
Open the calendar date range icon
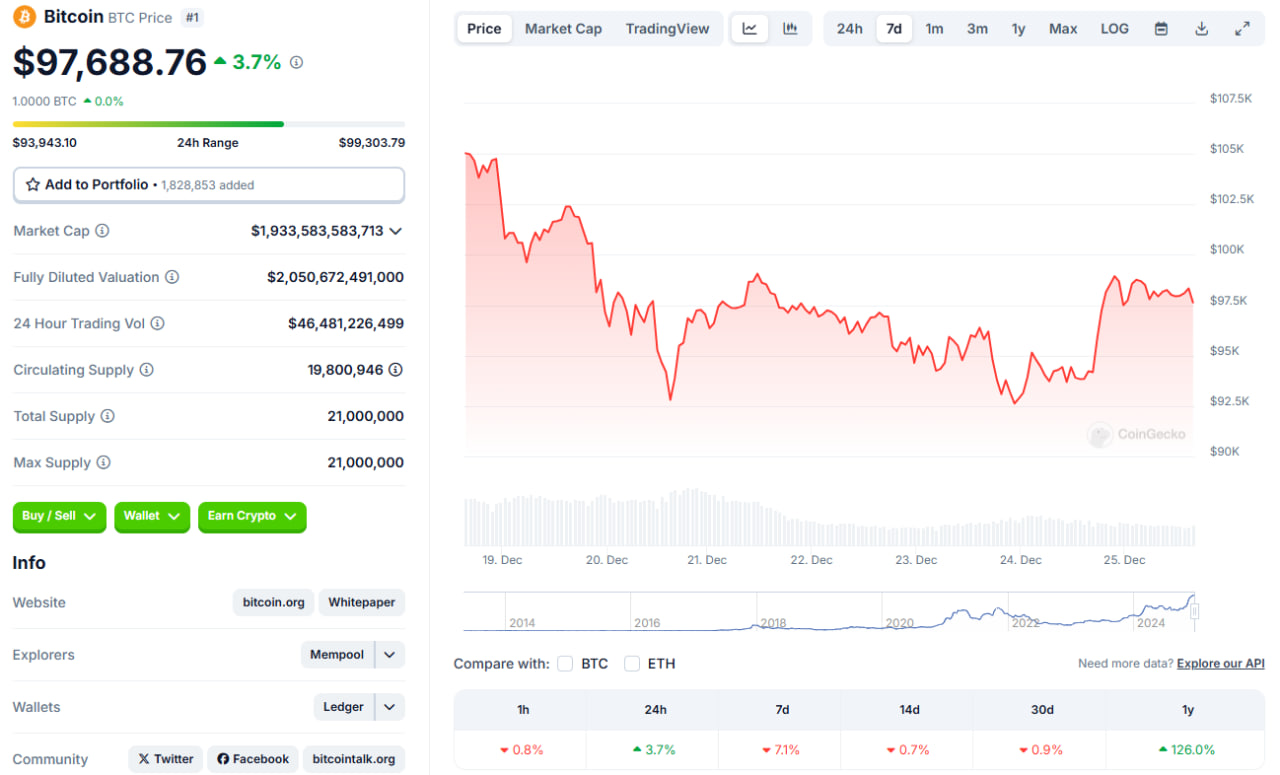tap(1161, 29)
